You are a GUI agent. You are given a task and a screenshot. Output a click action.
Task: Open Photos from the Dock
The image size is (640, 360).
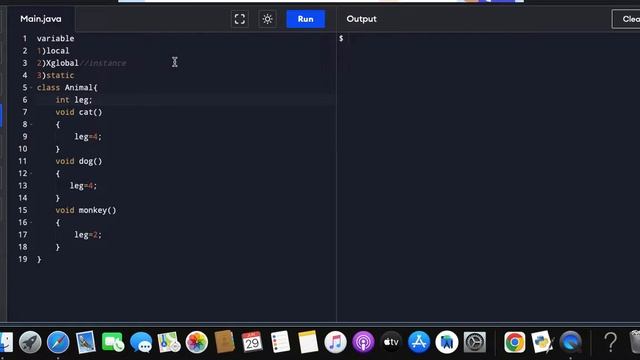[197, 342]
